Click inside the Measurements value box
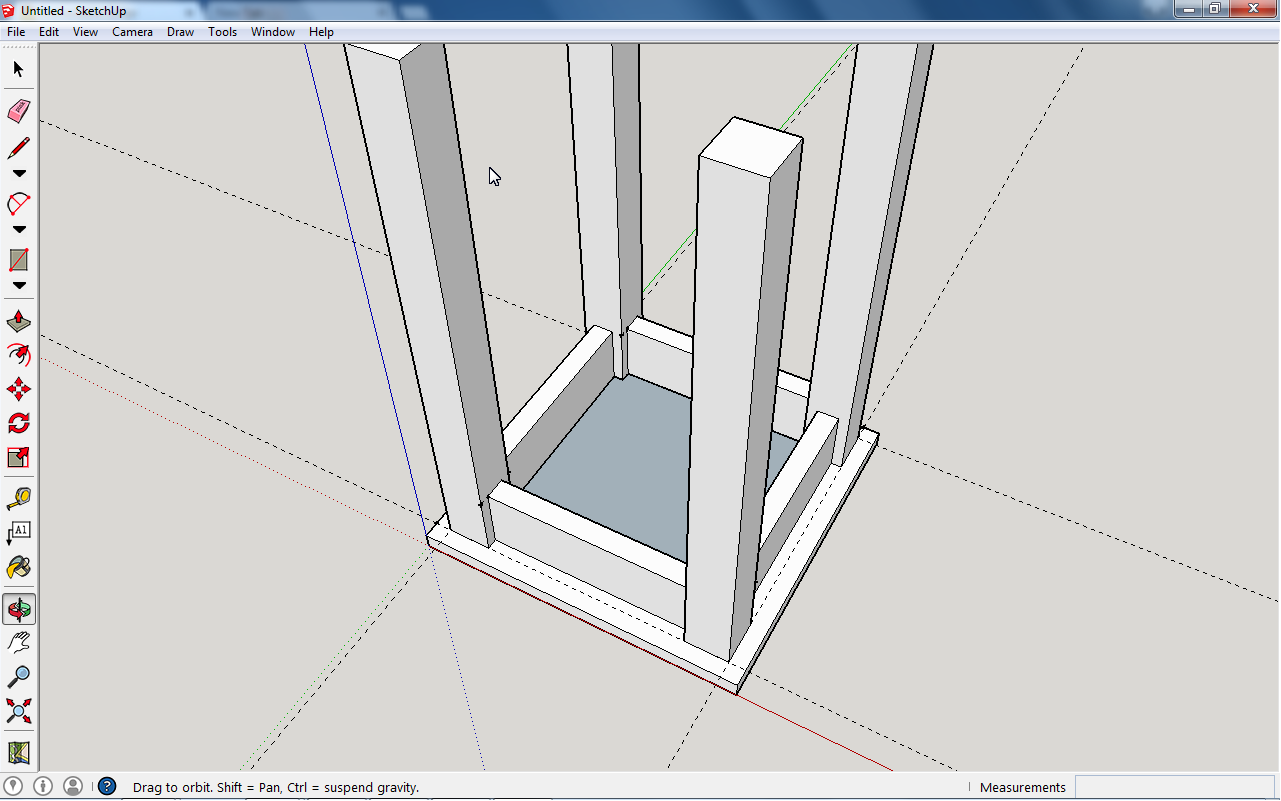Viewport: 1281px width, 801px height. point(1175,787)
